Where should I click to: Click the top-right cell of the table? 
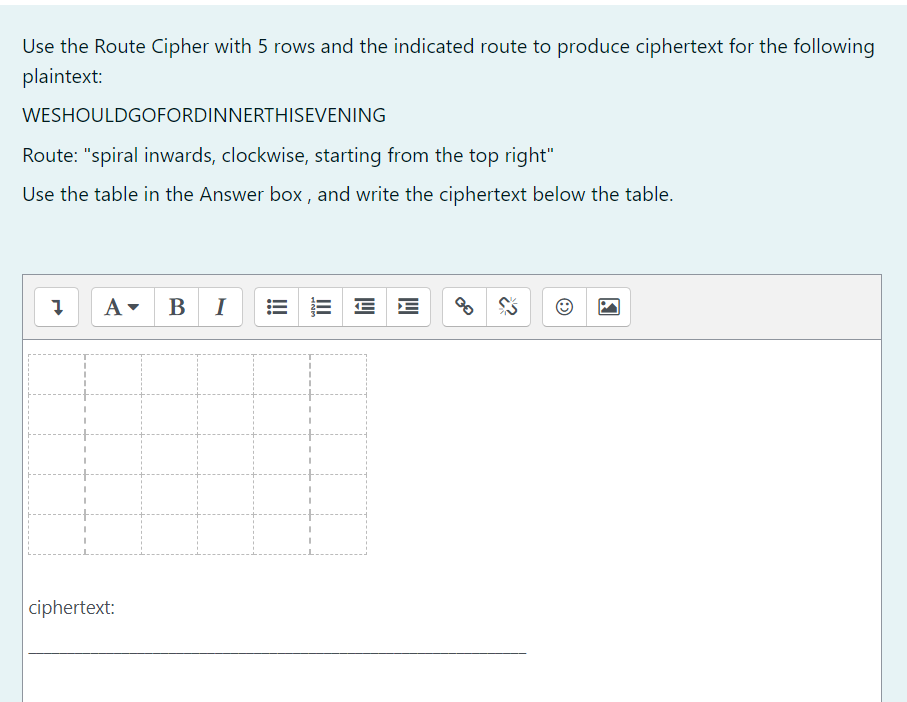click(x=340, y=375)
